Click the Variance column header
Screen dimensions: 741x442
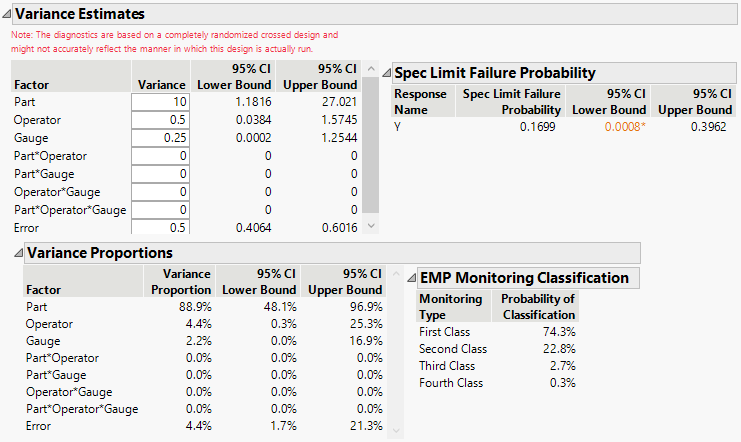[x=161, y=85]
